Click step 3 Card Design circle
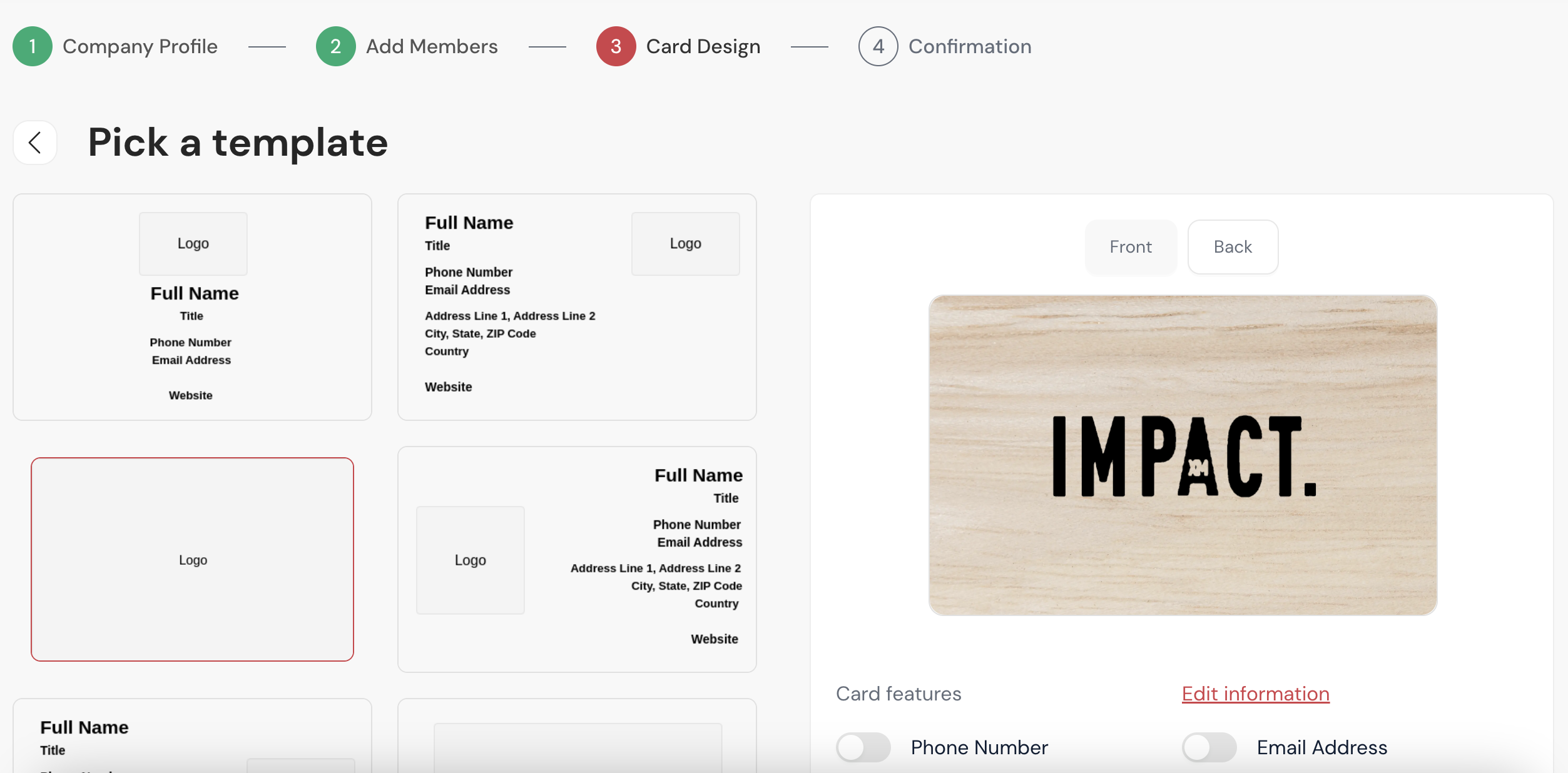The width and height of the screenshot is (1568, 773). point(616,46)
